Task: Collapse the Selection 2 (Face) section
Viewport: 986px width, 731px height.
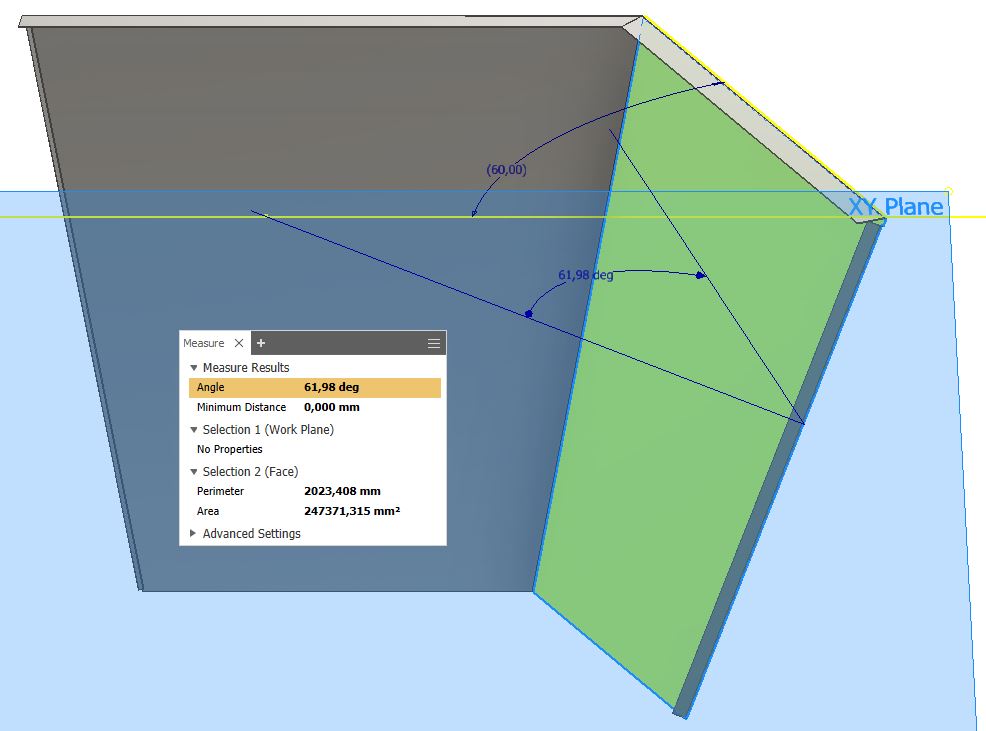Action: click(192, 471)
